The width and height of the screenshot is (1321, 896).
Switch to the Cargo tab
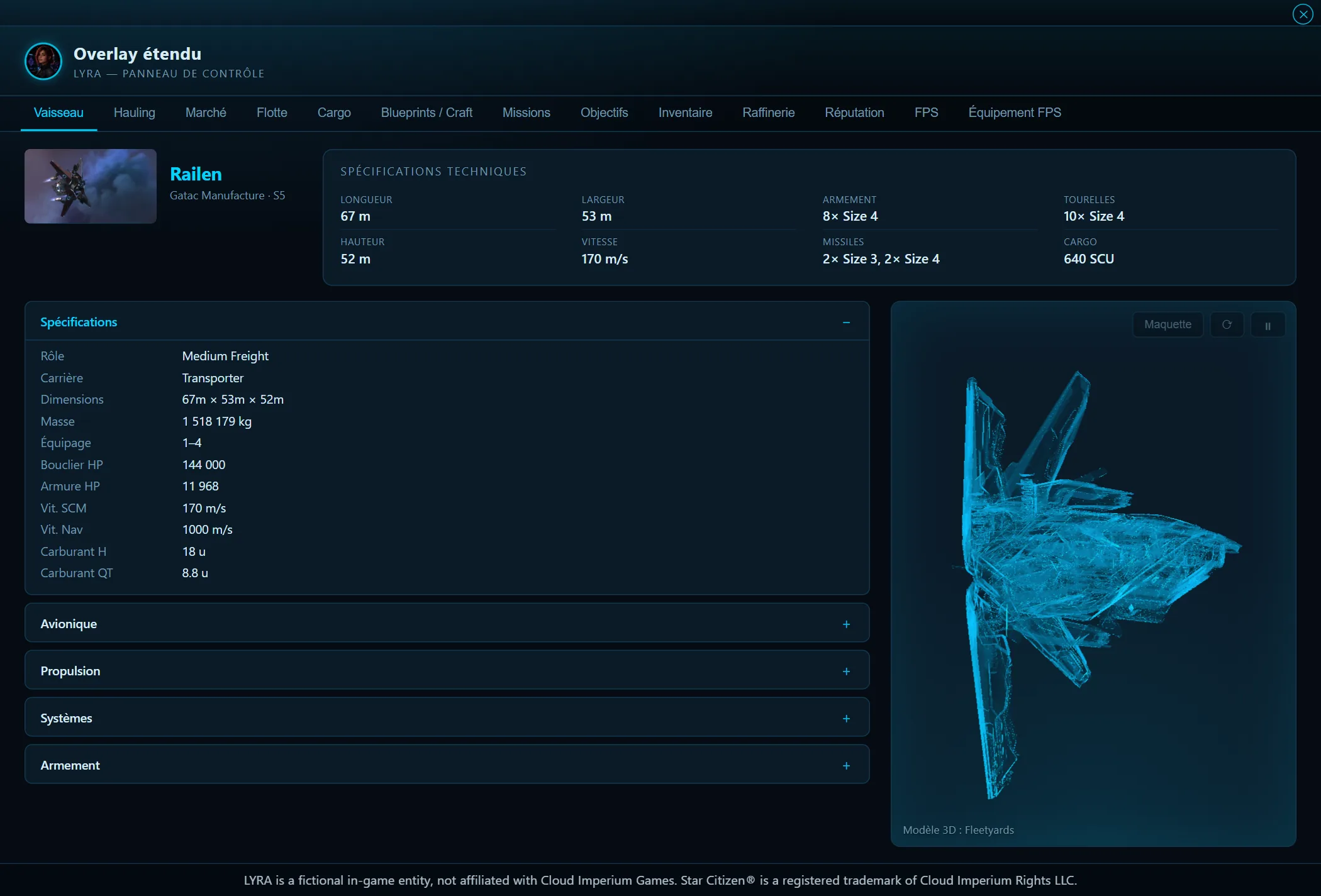pyautogui.click(x=334, y=113)
